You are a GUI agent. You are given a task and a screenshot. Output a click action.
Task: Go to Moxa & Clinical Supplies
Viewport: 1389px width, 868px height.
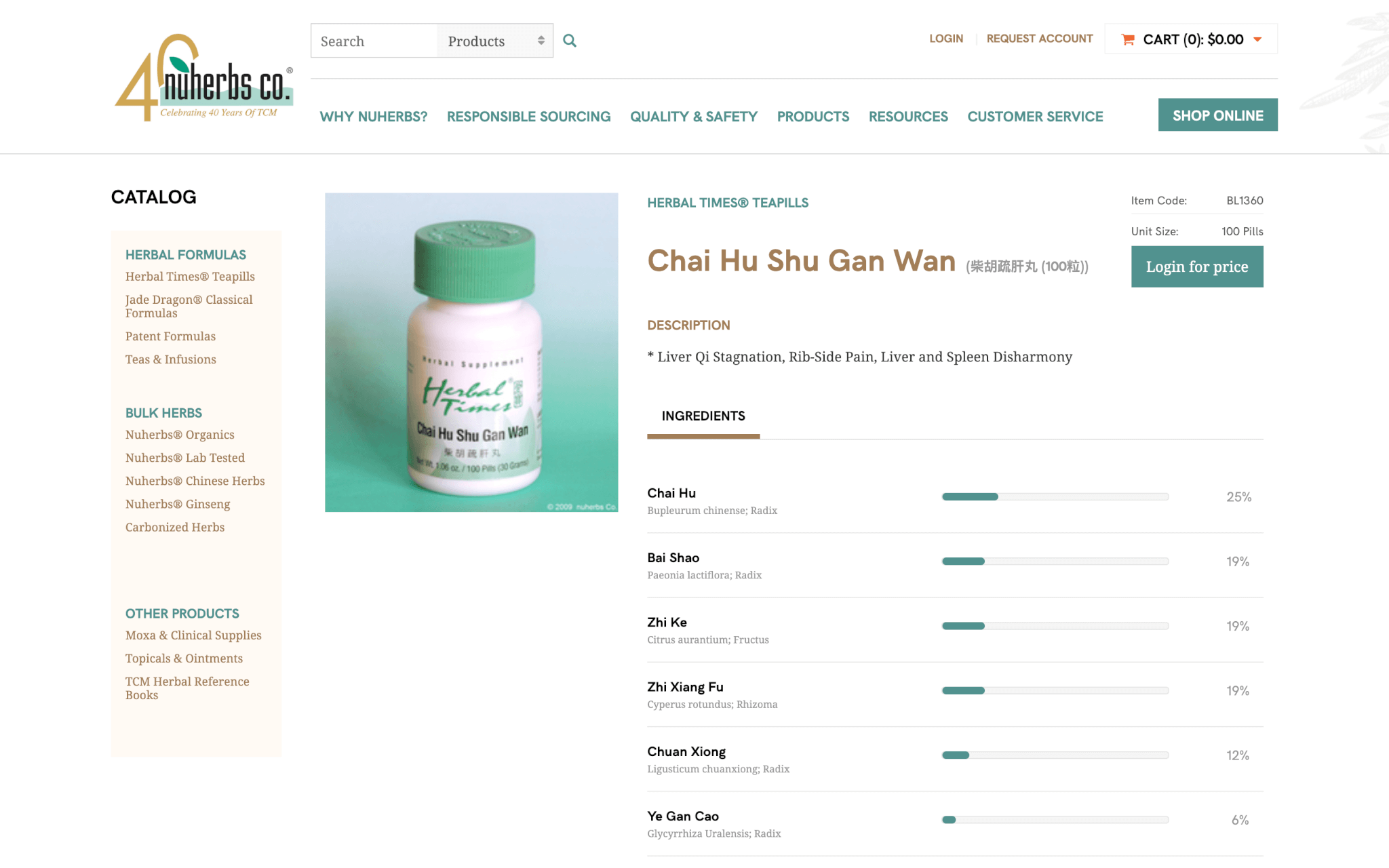193,635
